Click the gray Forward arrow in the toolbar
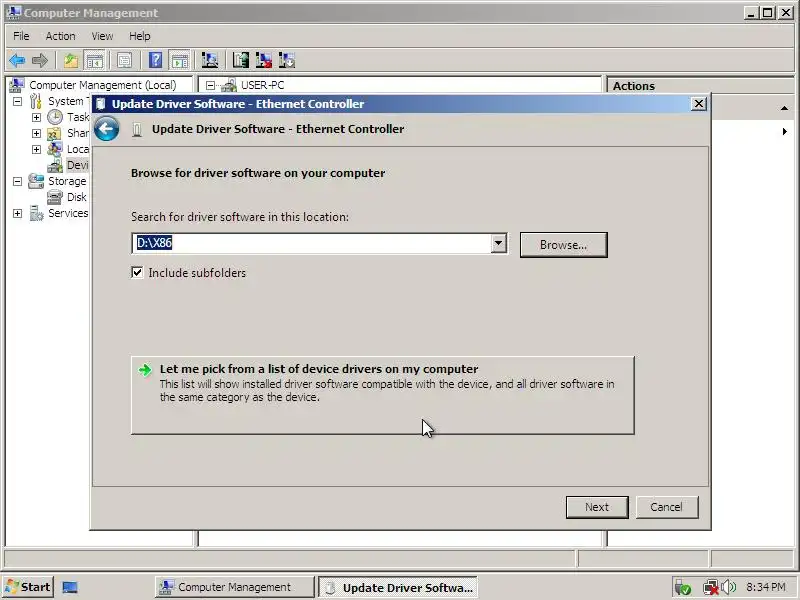Screen dimensions: 800x600 pyautogui.click(x=40, y=61)
